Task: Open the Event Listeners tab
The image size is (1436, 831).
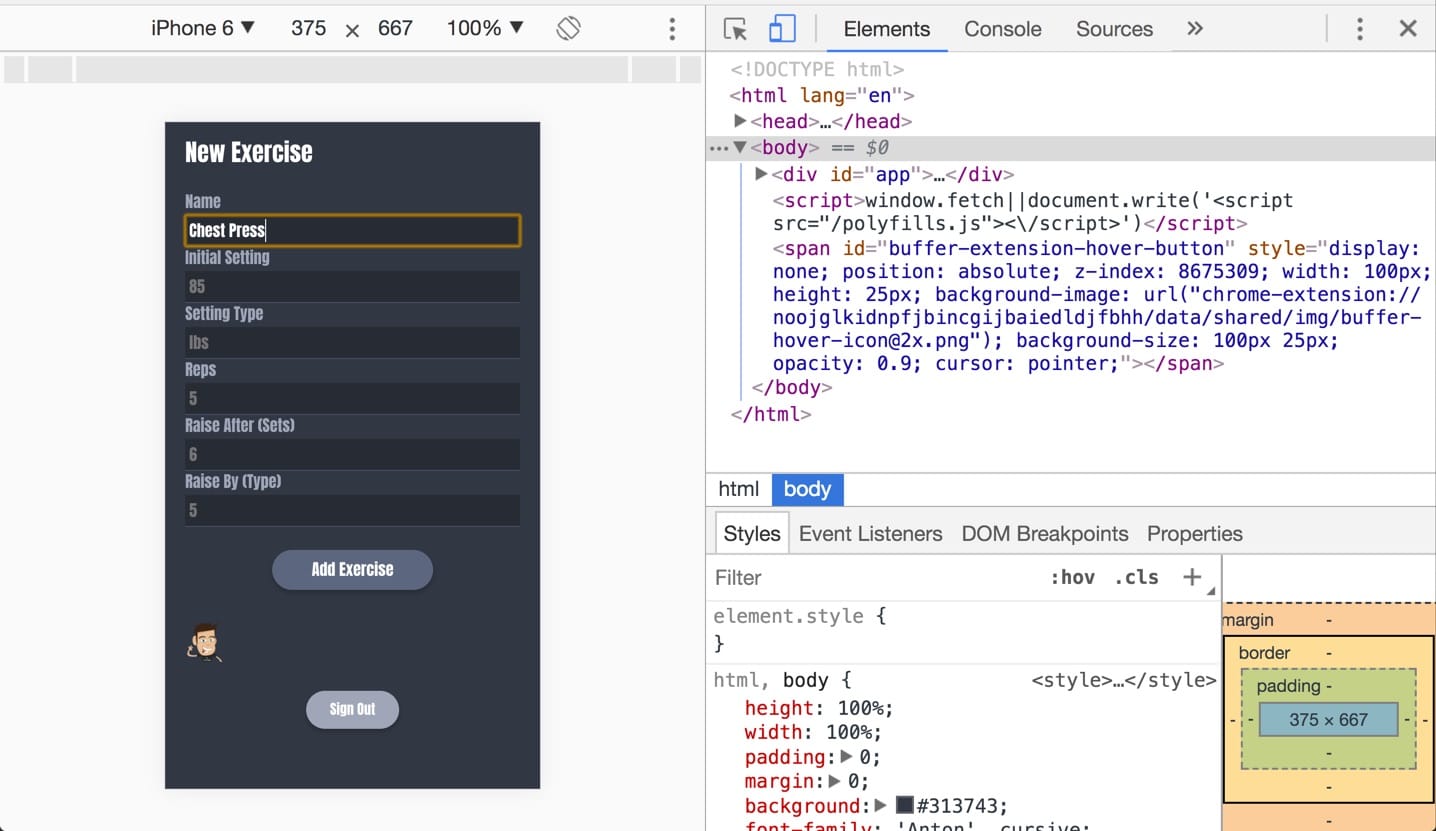Action: point(871,533)
